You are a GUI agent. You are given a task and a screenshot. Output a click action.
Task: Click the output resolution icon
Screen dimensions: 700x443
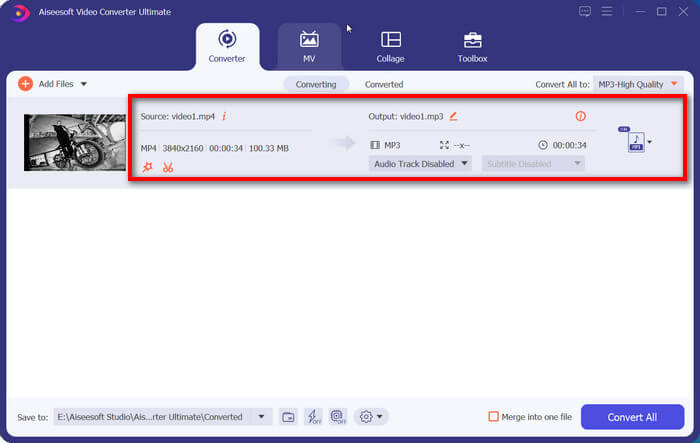tap(444, 145)
